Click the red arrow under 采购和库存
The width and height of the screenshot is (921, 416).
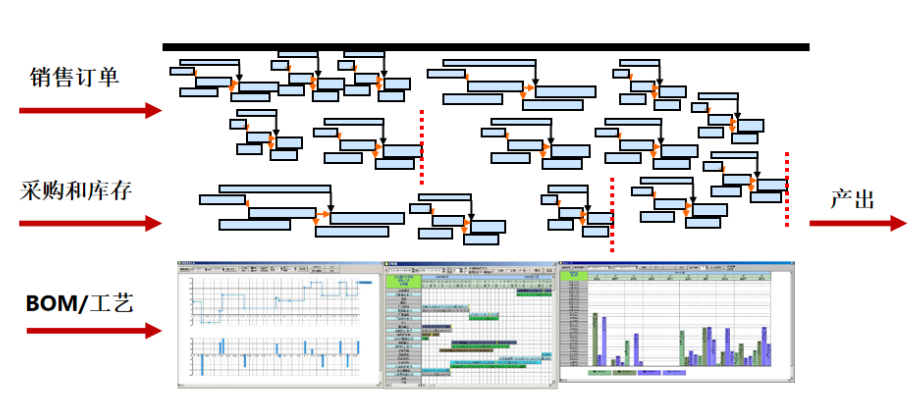pyautogui.click(x=88, y=223)
